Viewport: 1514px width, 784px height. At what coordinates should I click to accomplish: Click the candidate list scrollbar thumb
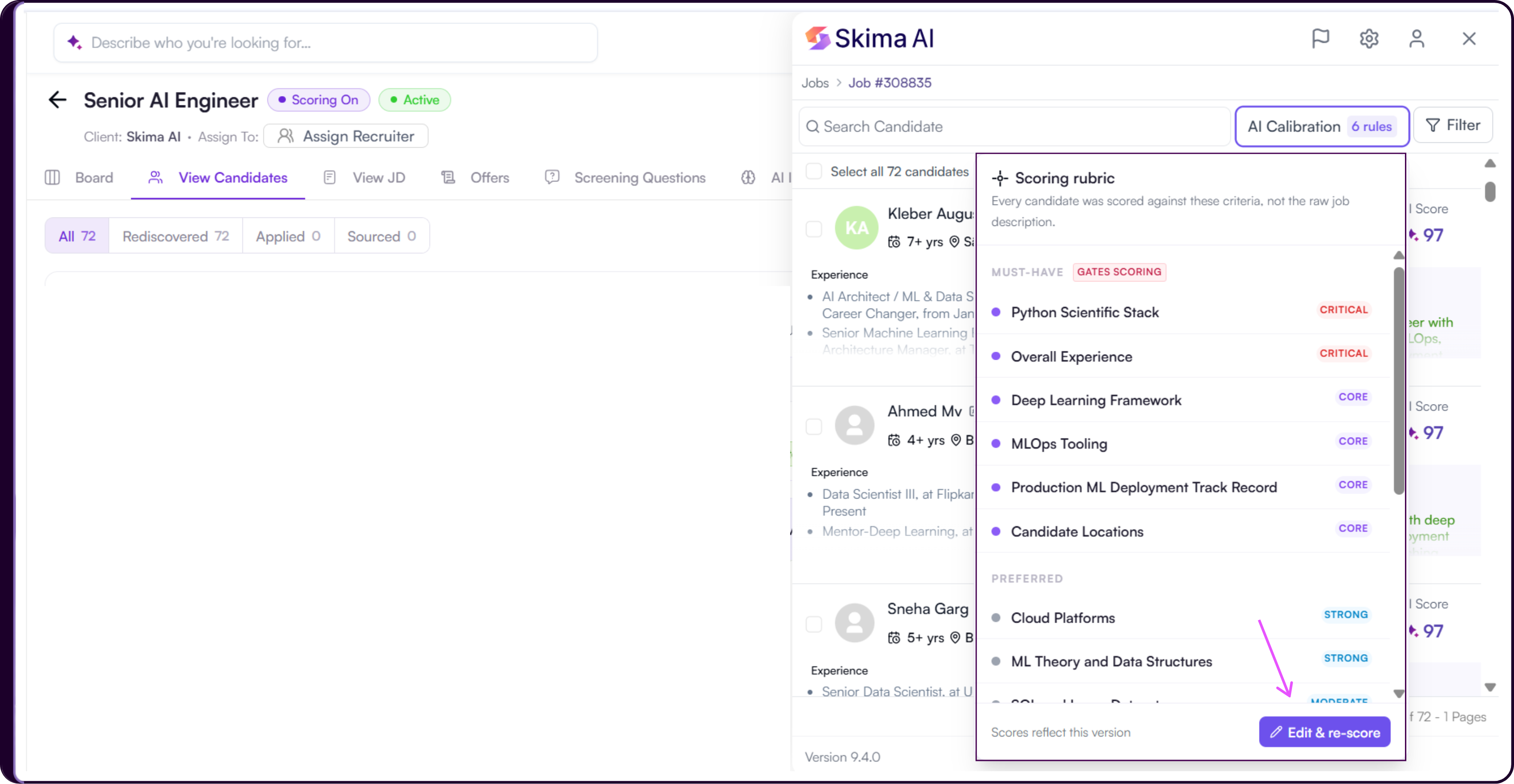(1490, 192)
